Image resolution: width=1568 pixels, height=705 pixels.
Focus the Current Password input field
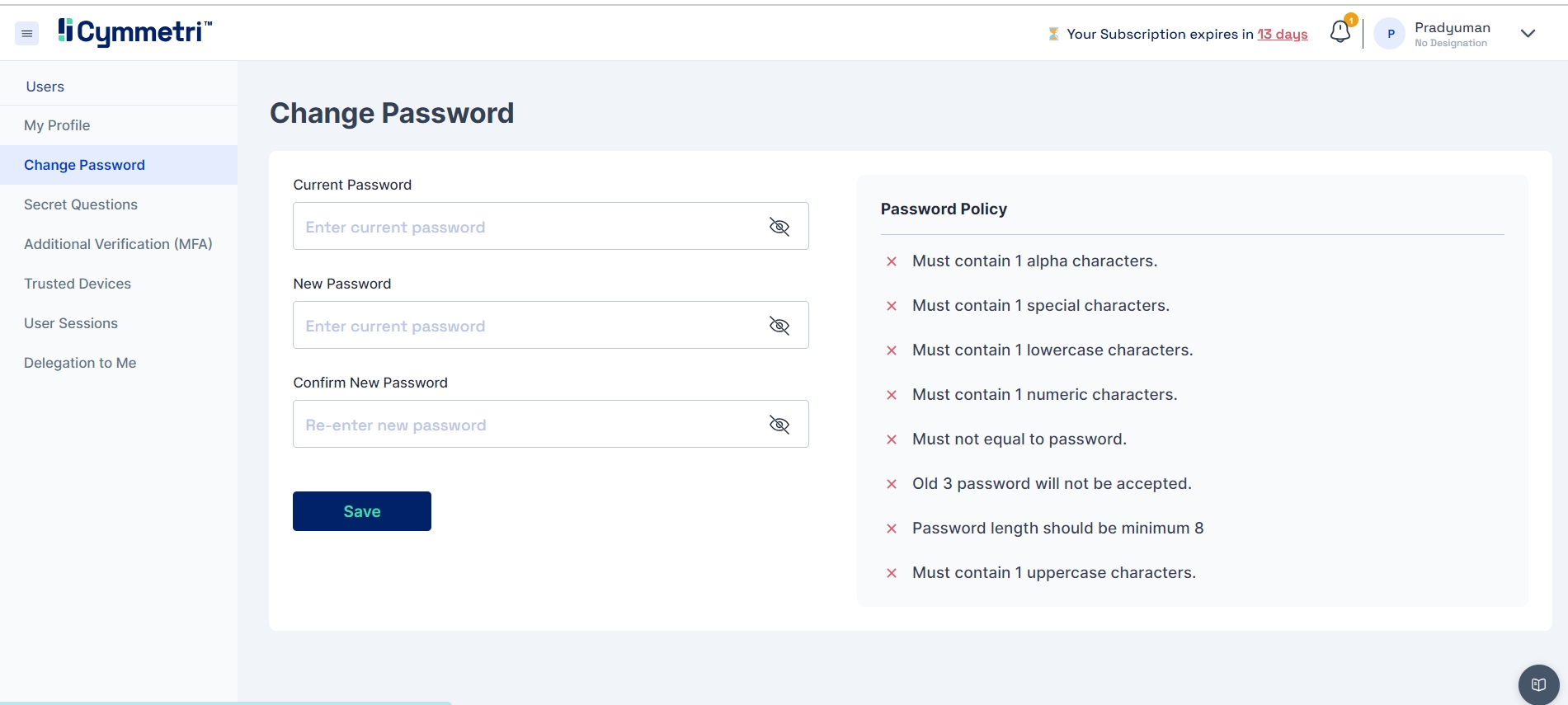click(x=528, y=227)
